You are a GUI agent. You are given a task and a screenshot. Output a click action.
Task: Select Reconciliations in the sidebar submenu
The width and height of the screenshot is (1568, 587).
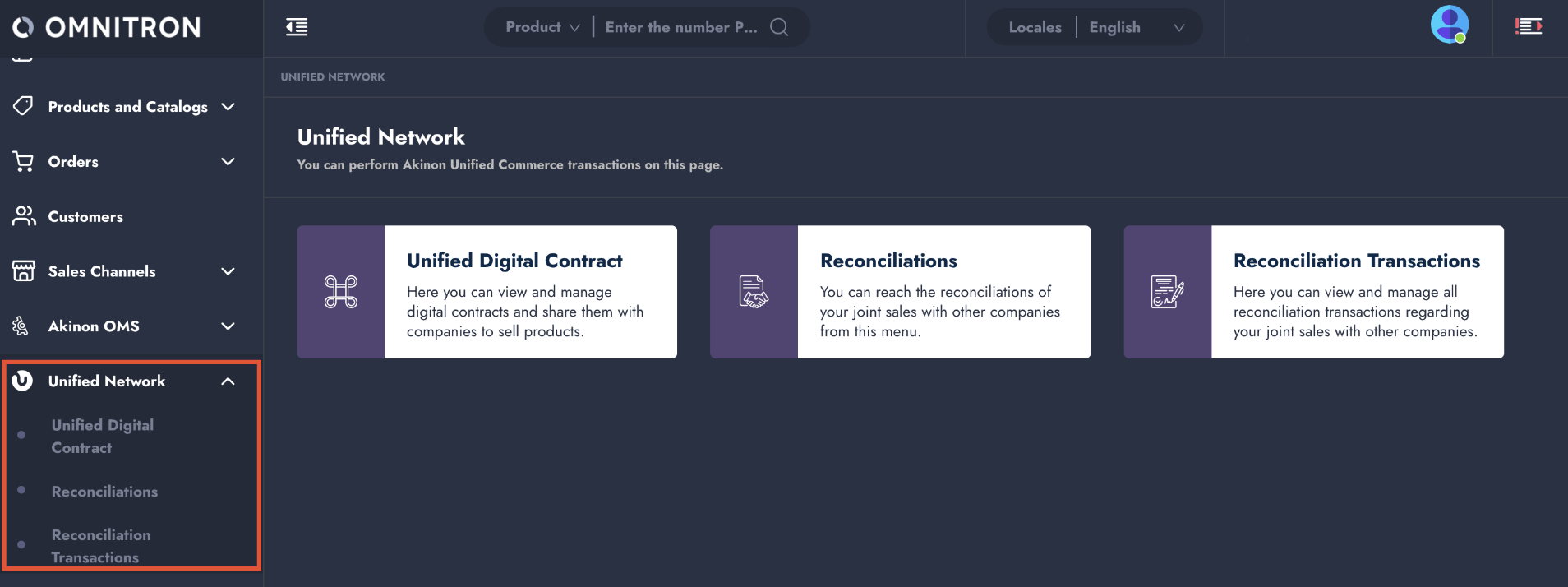point(104,492)
